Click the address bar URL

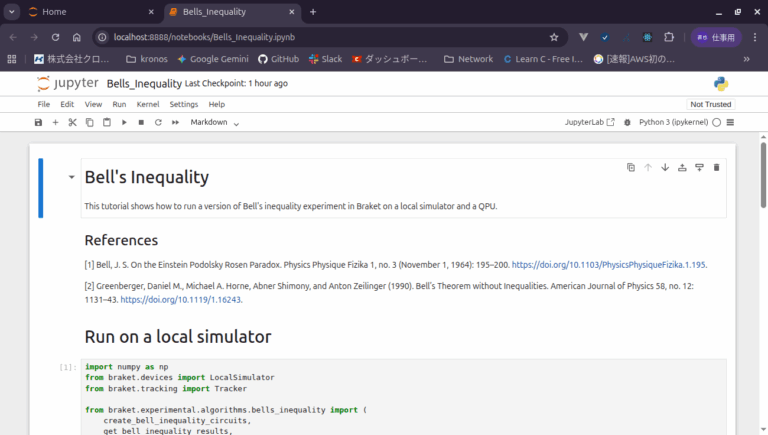(204, 37)
